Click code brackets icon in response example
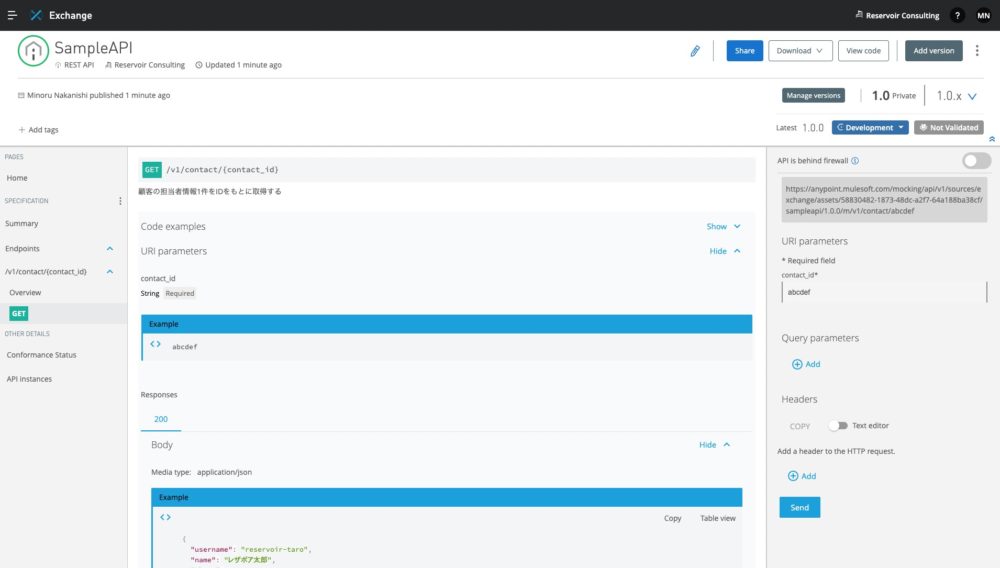The width and height of the screenshot is (1000, 568). 166,517
